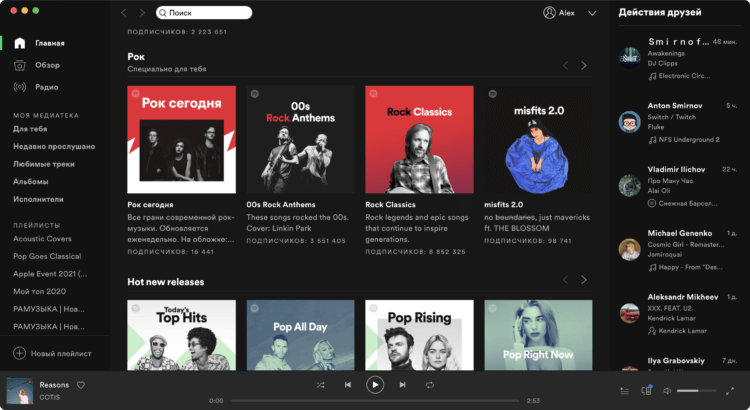Click the Reasons track title

[54, 385]
